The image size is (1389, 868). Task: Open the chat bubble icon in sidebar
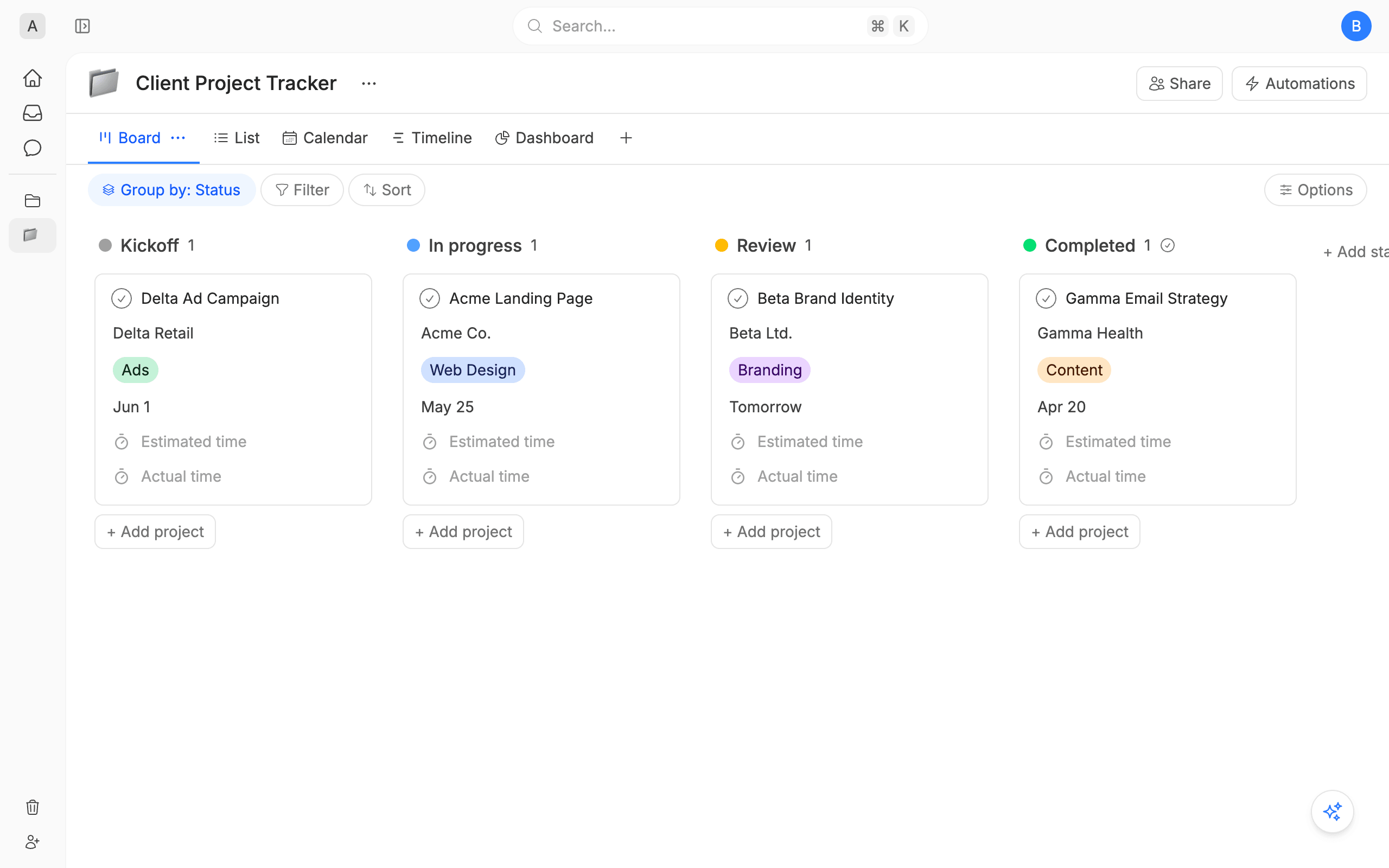click(33, 148)
